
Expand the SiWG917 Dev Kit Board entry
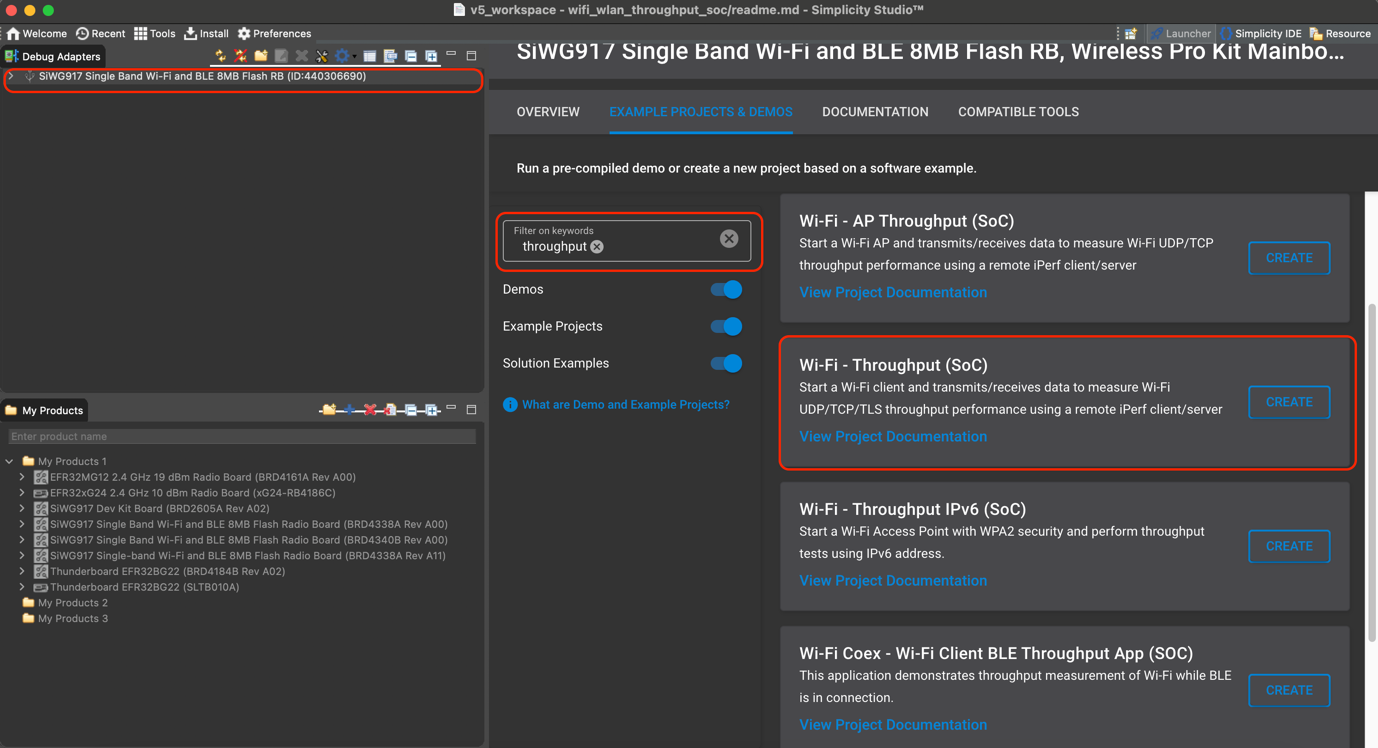click(x=22, y=508)
